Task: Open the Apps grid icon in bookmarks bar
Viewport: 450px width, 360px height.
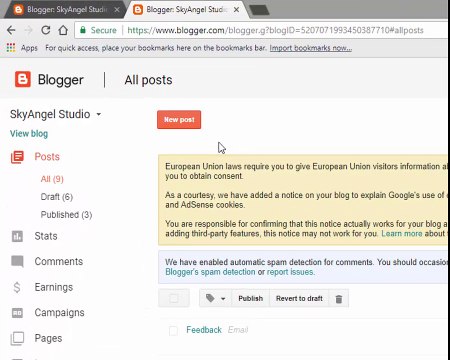Action: point(11,48)
